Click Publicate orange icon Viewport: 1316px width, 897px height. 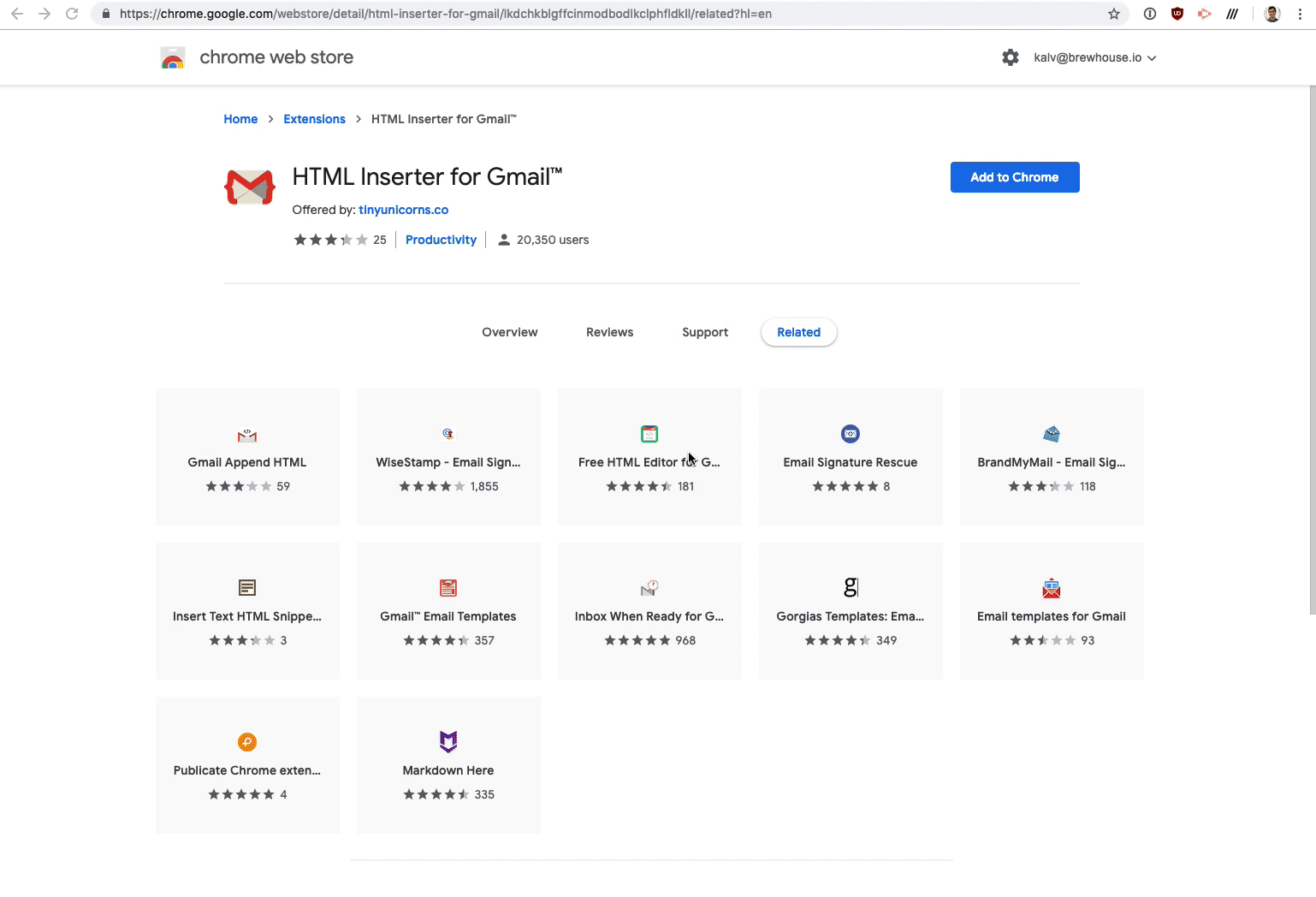coord(247,742)
